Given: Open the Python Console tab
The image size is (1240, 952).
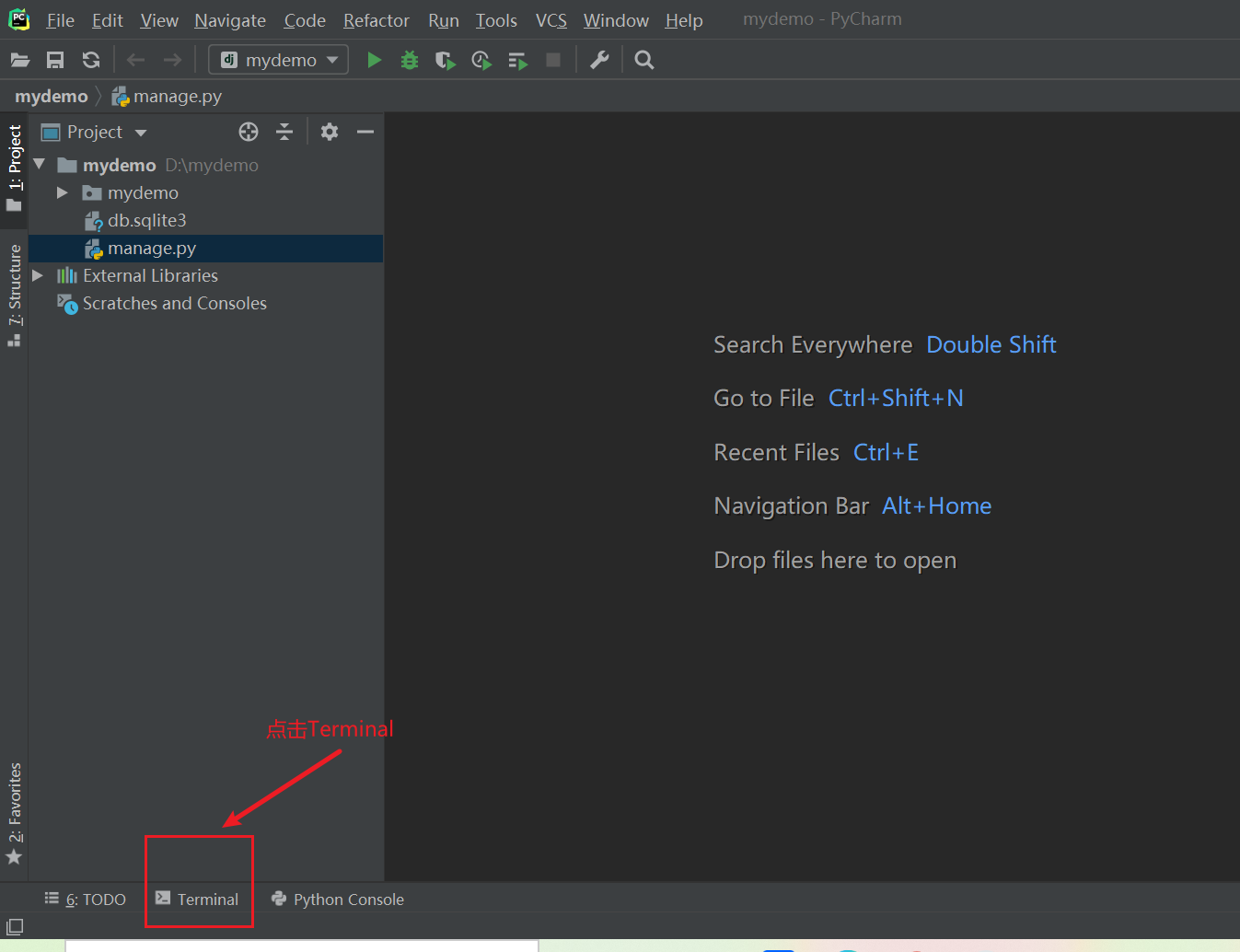Looking at the screenshot, I should 338,900.
